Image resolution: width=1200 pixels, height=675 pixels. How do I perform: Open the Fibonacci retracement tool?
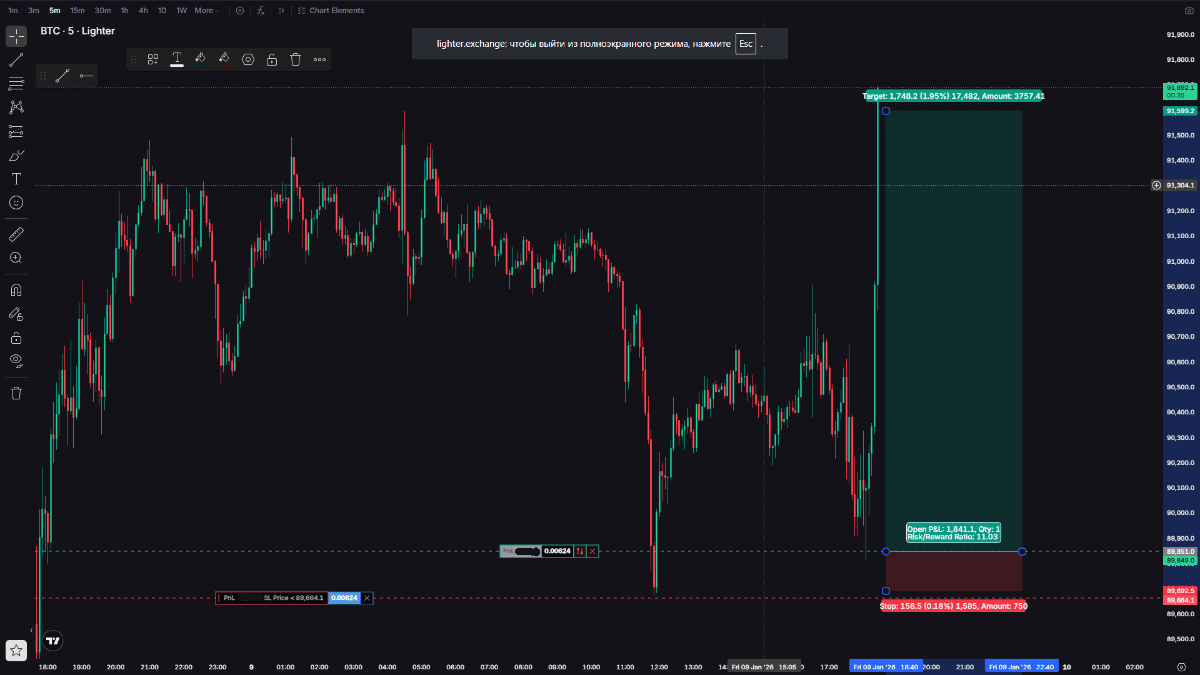tap(16, 83)
